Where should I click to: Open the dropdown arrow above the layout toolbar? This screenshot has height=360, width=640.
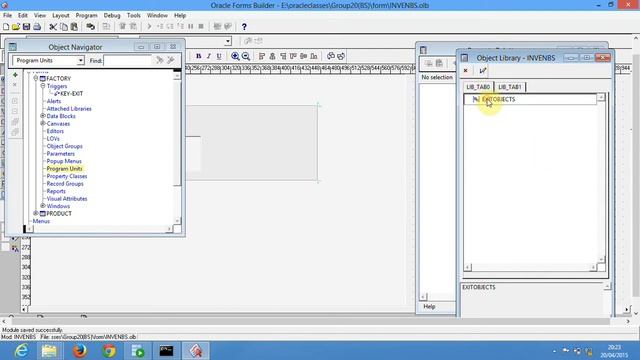(228, 41)
